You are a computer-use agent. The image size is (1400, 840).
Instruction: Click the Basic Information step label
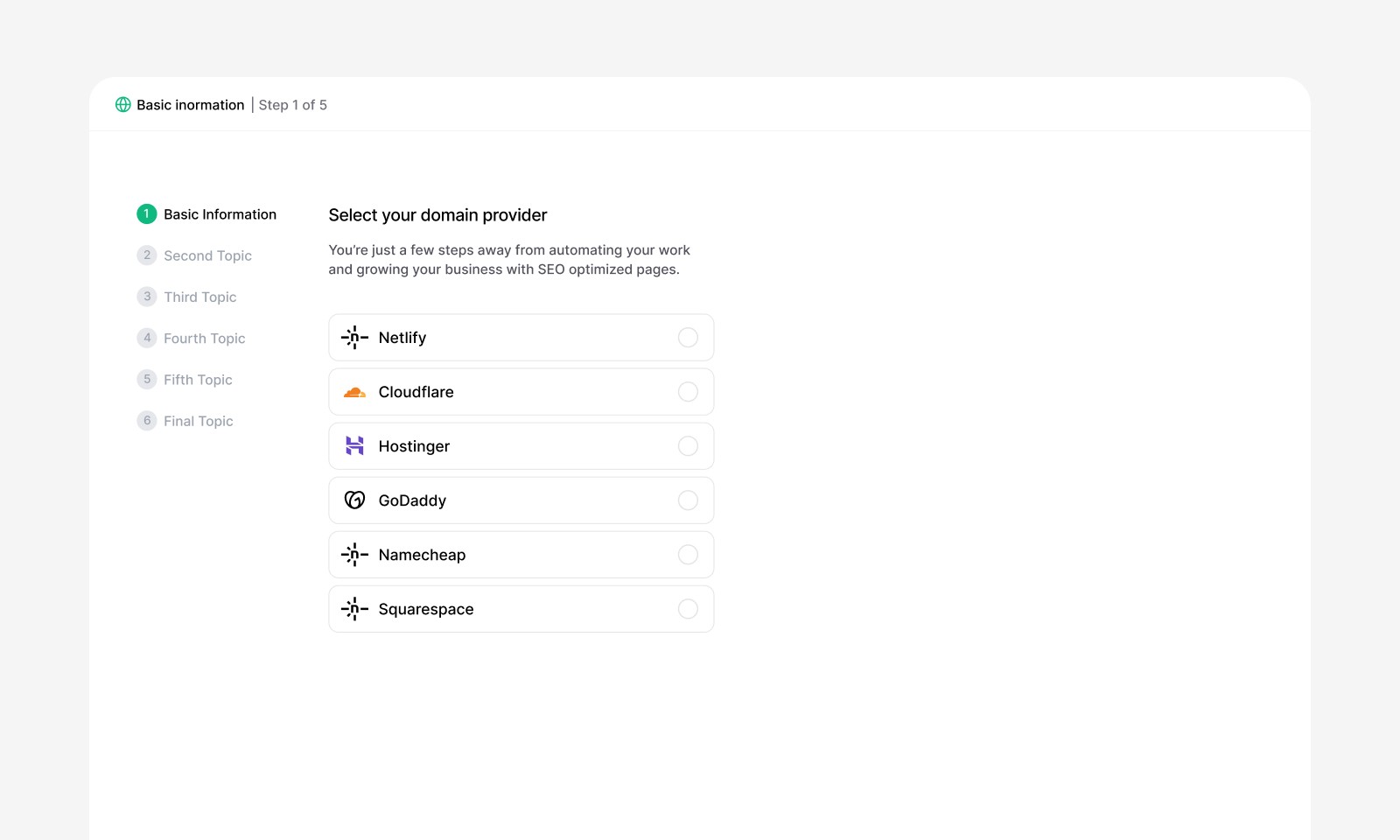pyautogui.click(x=220, y=214)
